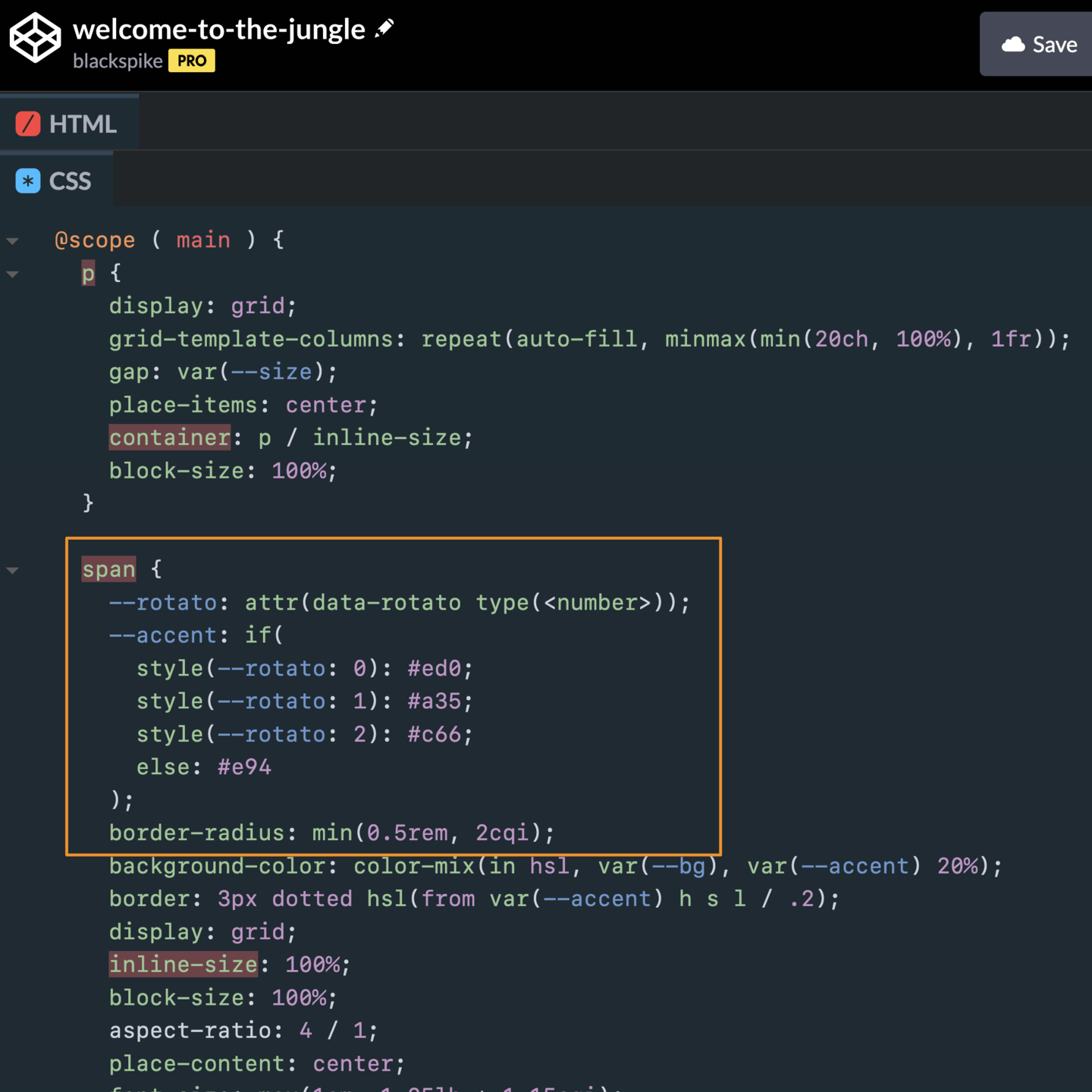
Task: Click the background-color color-mix line
Action: (556, 866)
